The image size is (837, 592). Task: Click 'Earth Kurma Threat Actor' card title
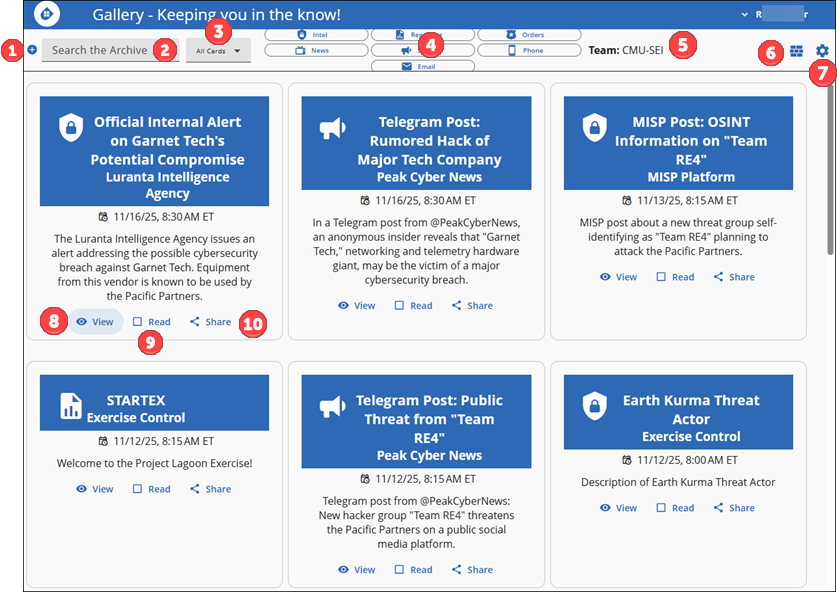[x=691, y=410]
